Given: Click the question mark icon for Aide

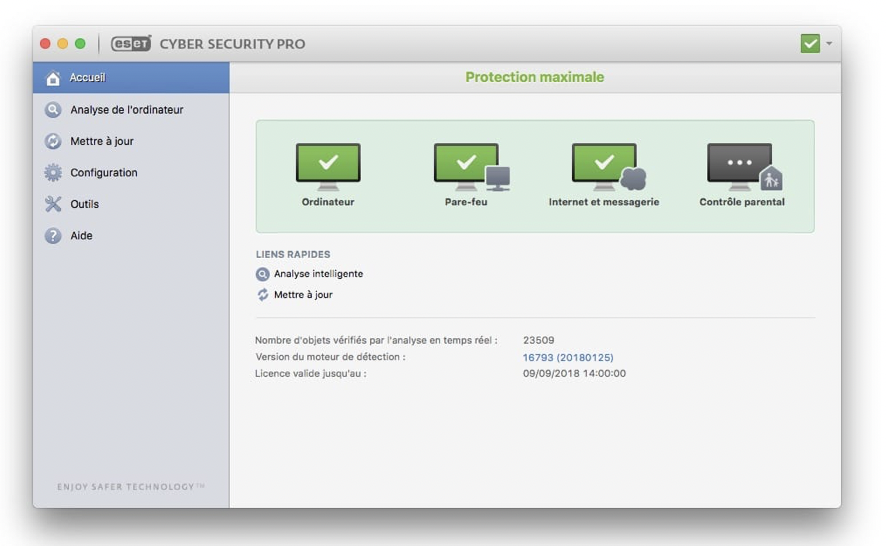Looking at the screenshot, I should (x=53, y=236).
